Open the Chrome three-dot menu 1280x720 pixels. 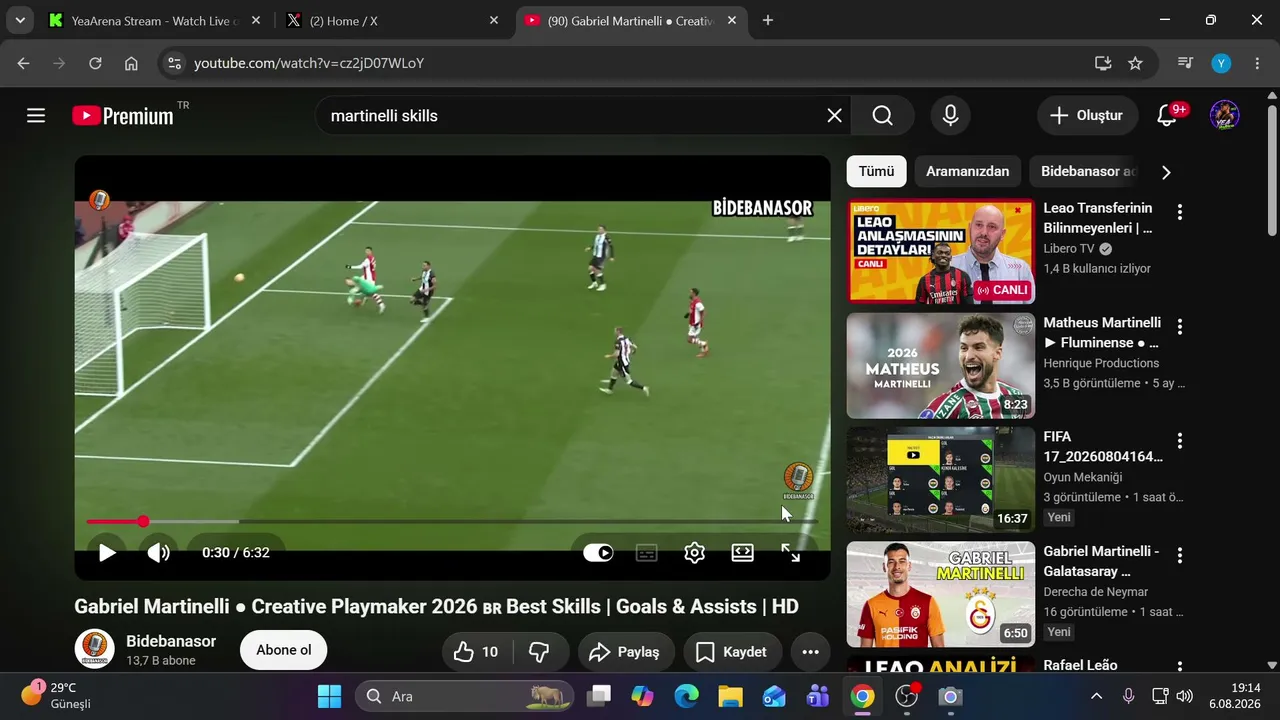(x=1257, y=63)
